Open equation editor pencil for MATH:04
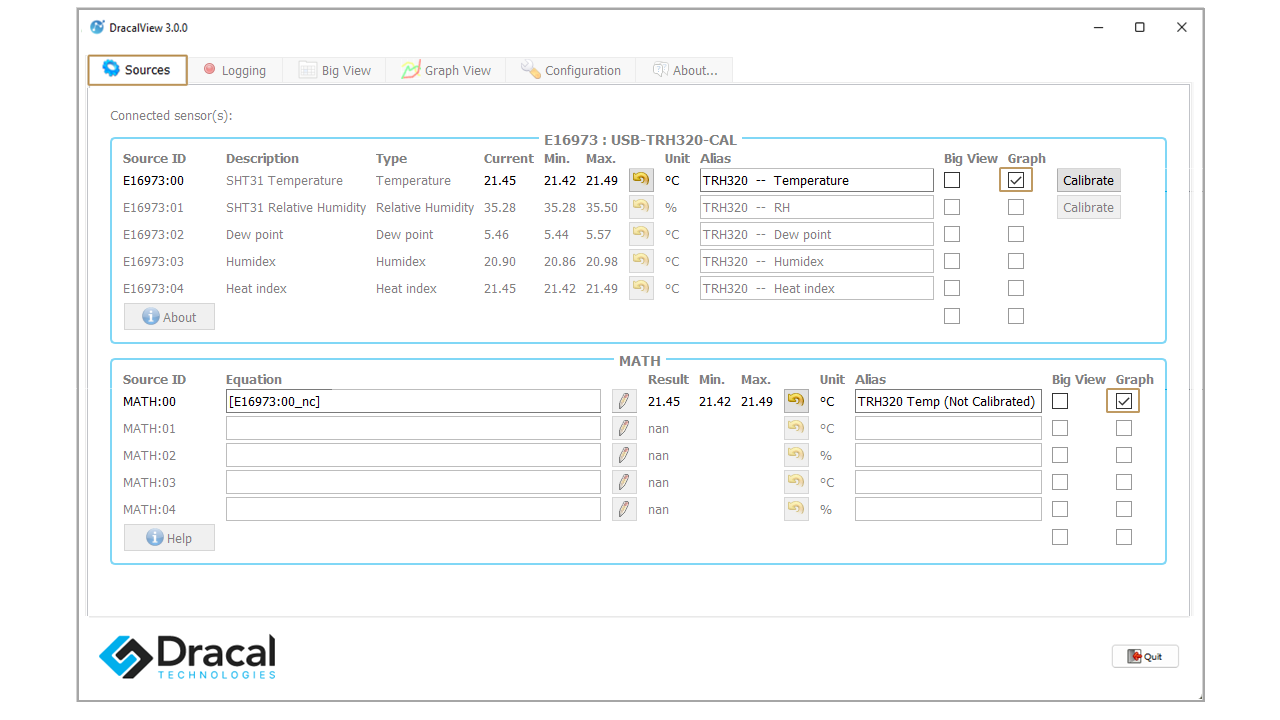The width and height of the screenshot is (1280, 720). tap(624, 509)
